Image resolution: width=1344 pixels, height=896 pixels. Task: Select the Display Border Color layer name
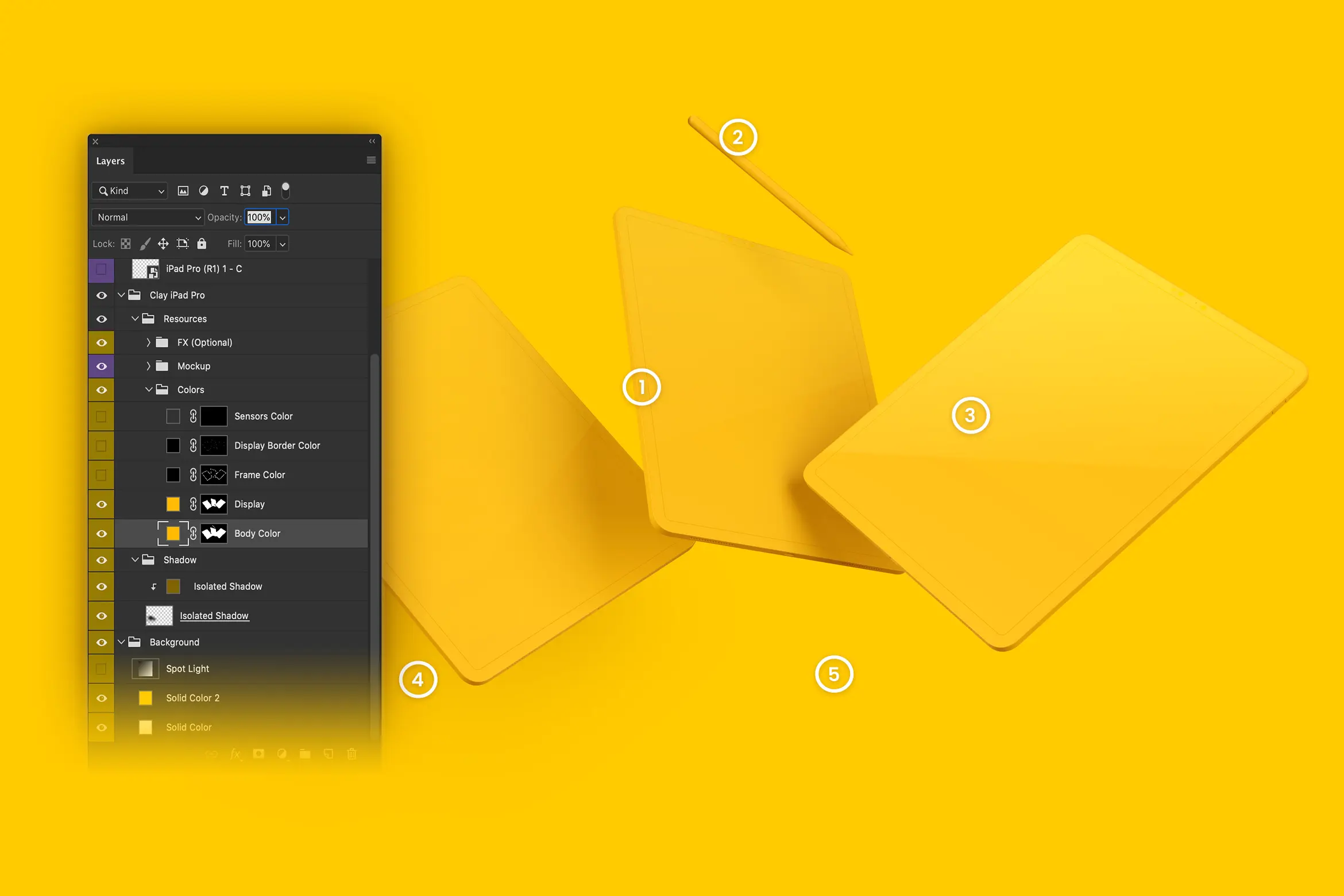click(277, 445)
